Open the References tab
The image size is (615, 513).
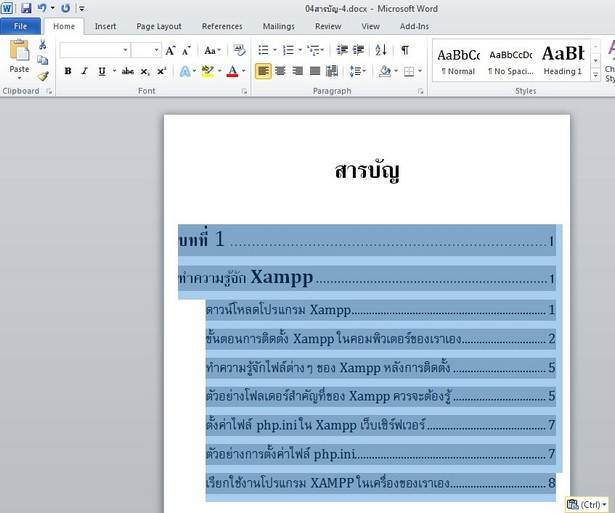[x=222, y=26]
